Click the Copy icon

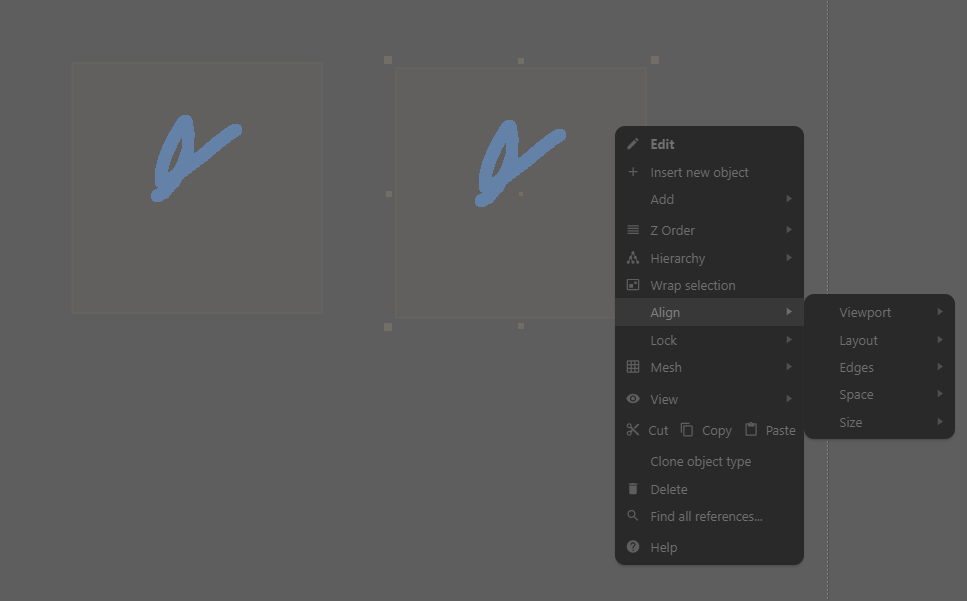coord(687,430)
